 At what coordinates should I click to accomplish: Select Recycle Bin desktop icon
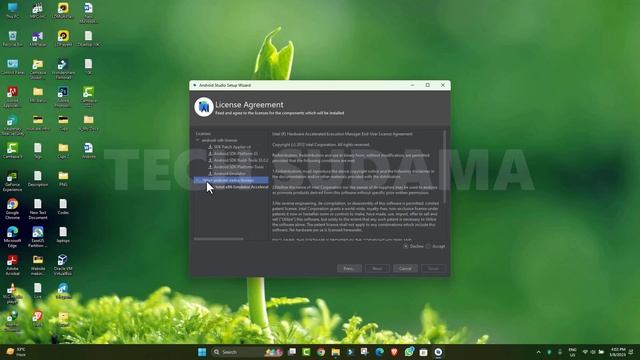coord(12,38)
